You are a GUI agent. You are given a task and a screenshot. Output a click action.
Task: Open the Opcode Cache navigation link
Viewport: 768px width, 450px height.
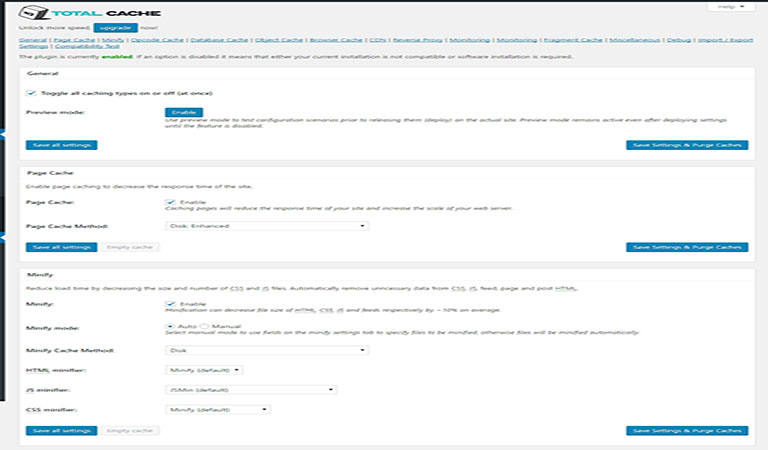point(157,40)
